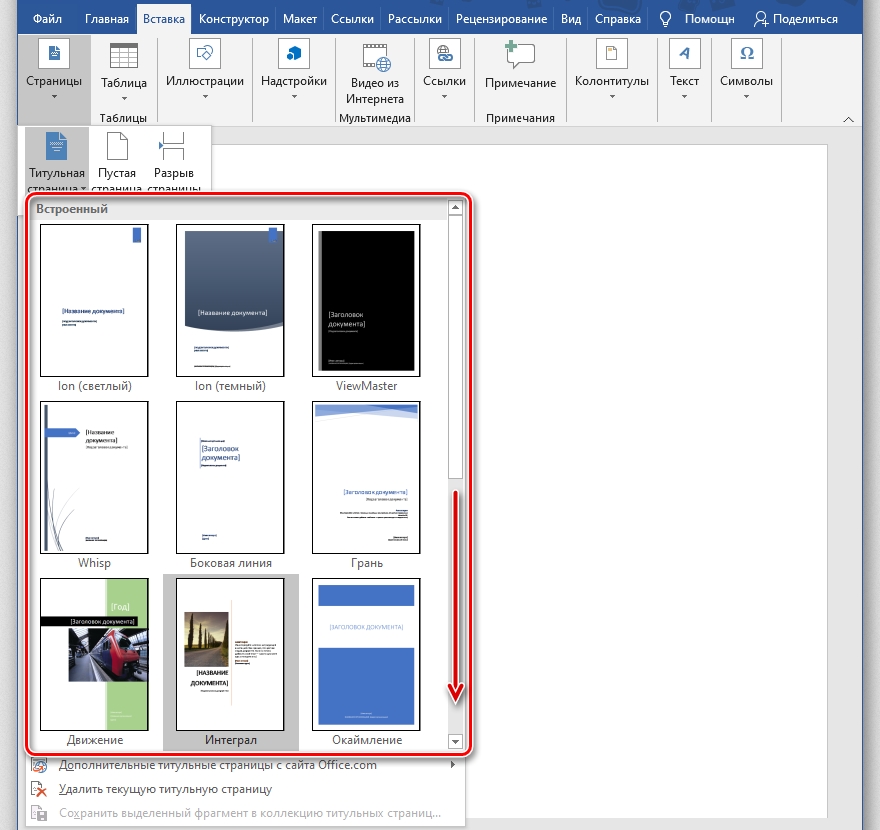Open the Рецензирование ribbon tab
The width and height of the screenshot is (880, 830).
(501, 19)
